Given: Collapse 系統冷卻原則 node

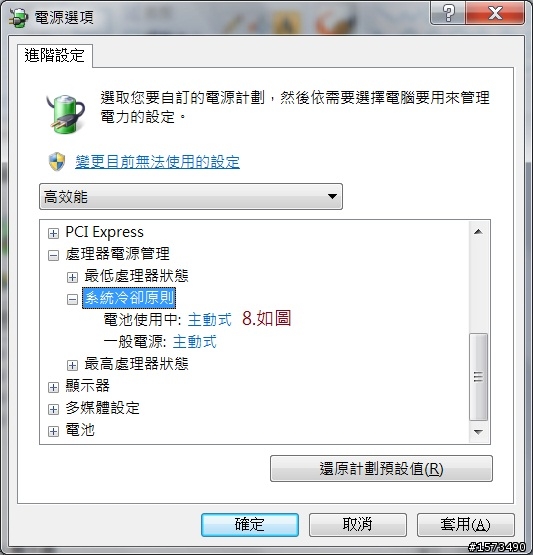Looking at the screenshot, I should coord(72,299).
